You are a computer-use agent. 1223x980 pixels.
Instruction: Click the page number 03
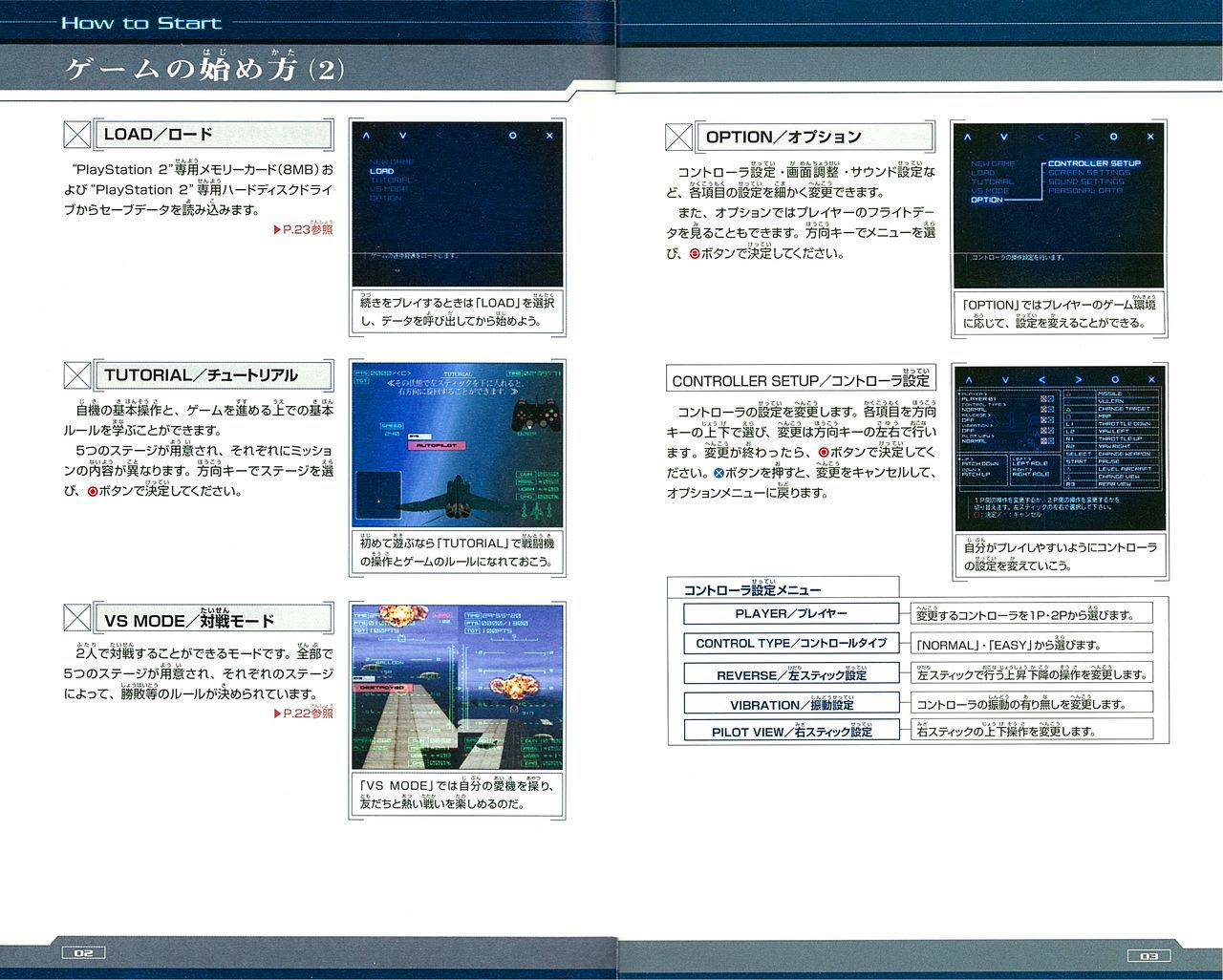click(1149, 955)
